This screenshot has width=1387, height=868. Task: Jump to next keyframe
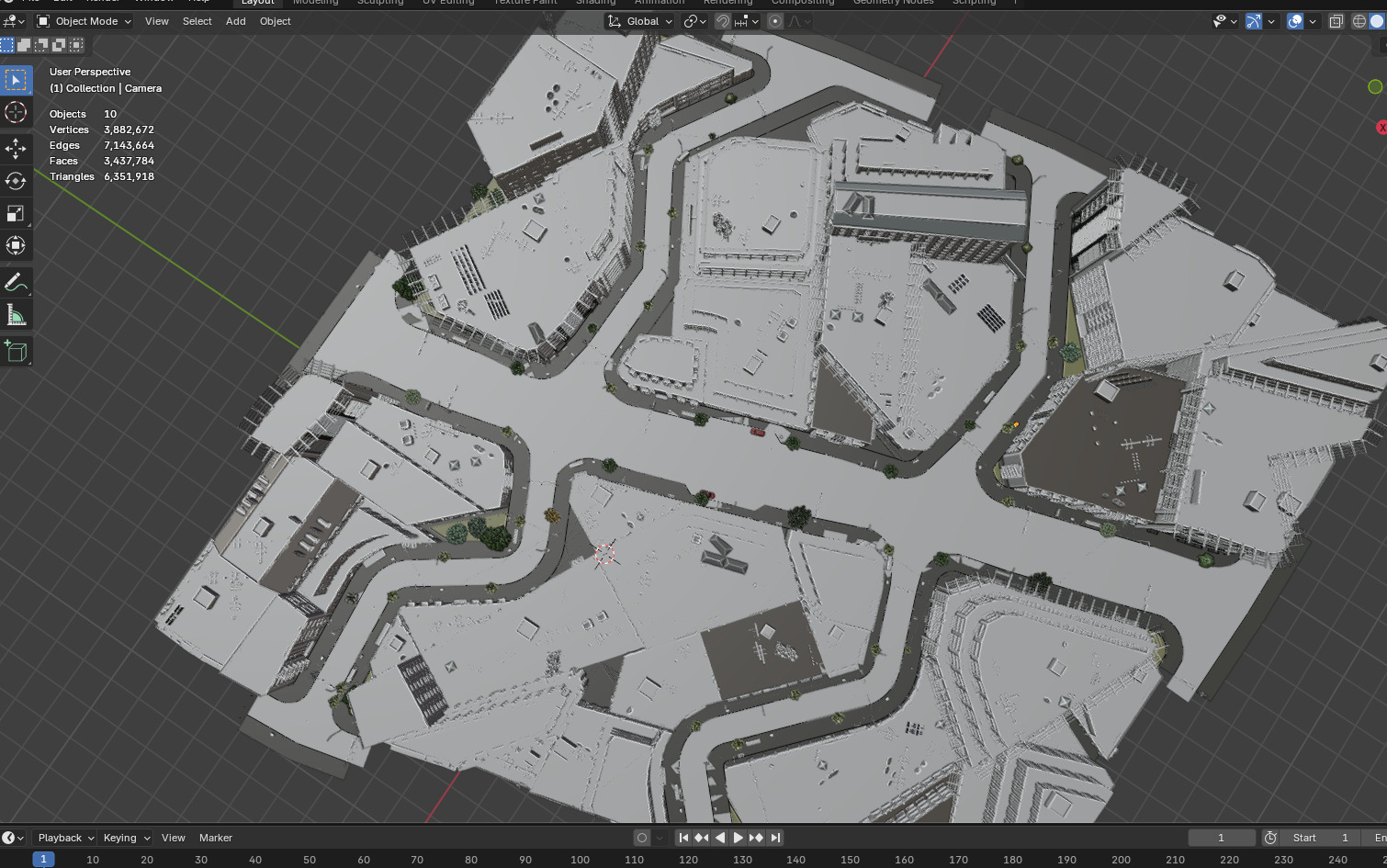tap(756, 838)
